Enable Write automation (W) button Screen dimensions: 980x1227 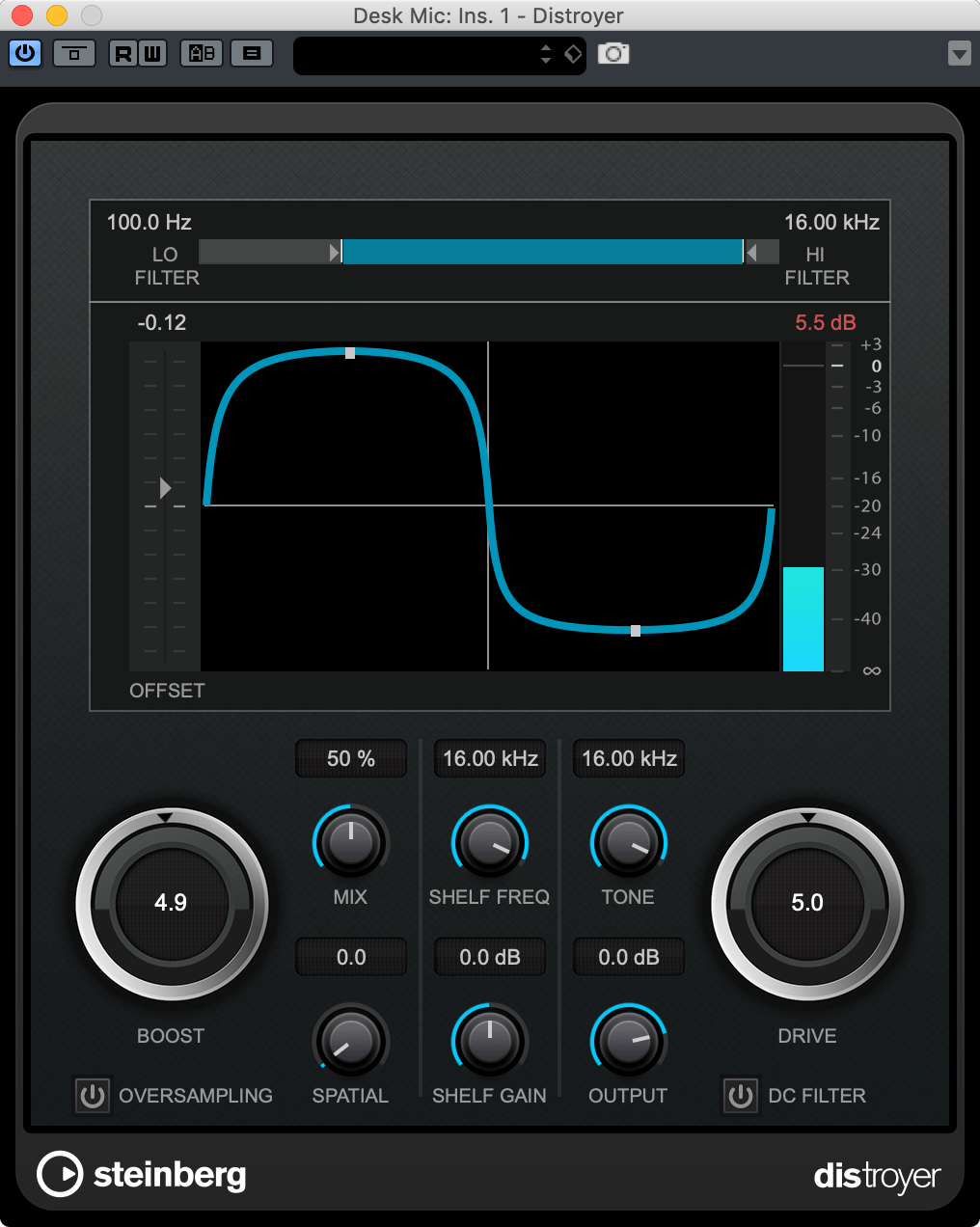point(152,53)
